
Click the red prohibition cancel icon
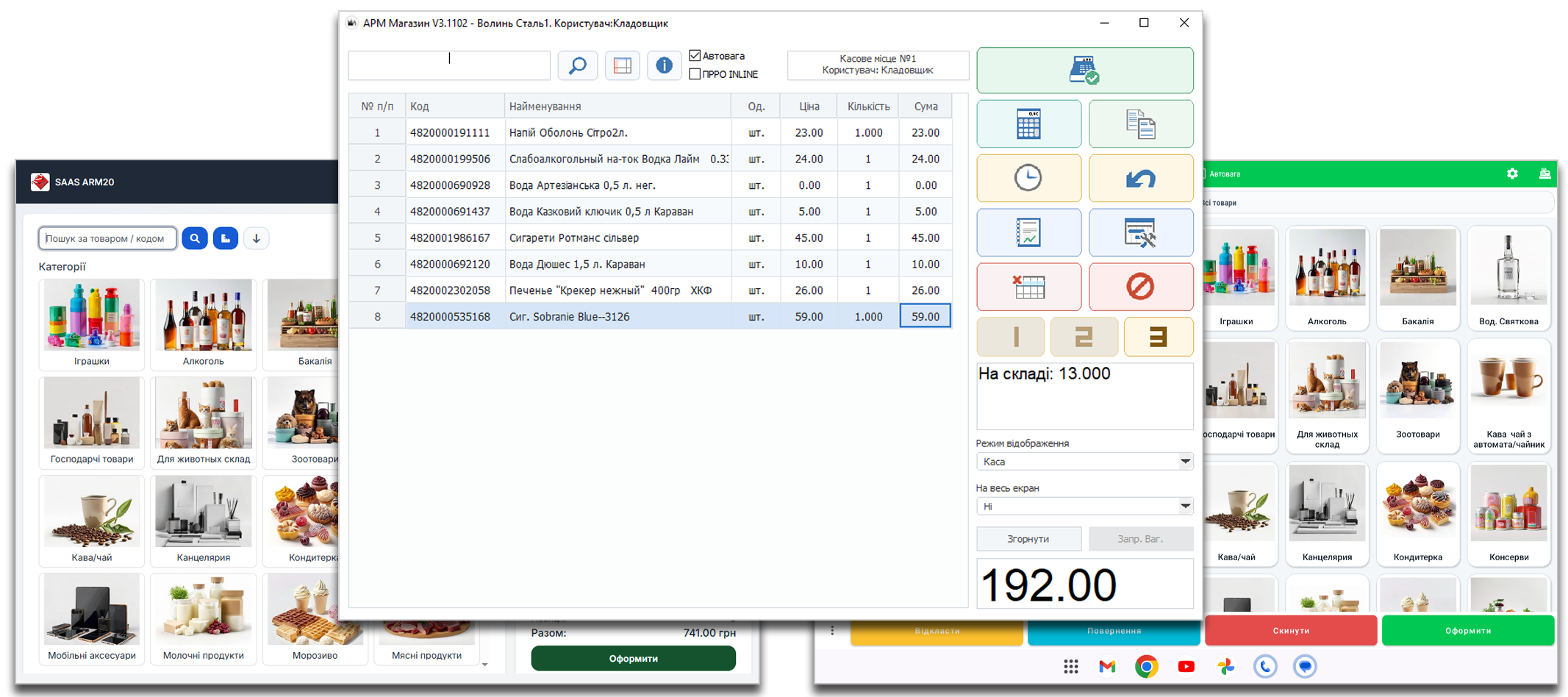pos(1140,287)
